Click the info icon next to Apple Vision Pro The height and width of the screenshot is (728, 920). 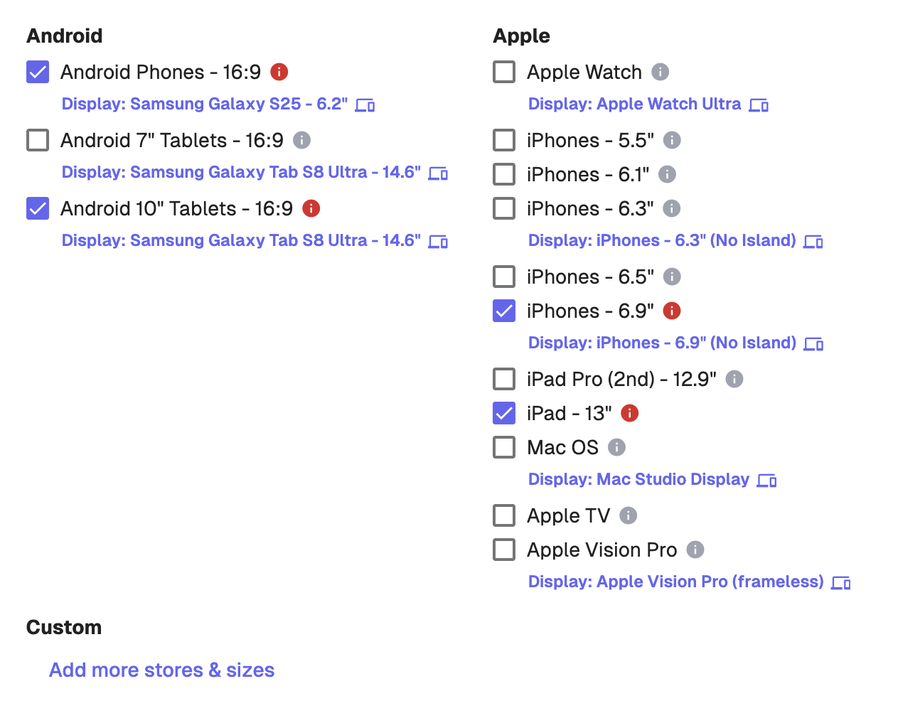coord(695,549)
